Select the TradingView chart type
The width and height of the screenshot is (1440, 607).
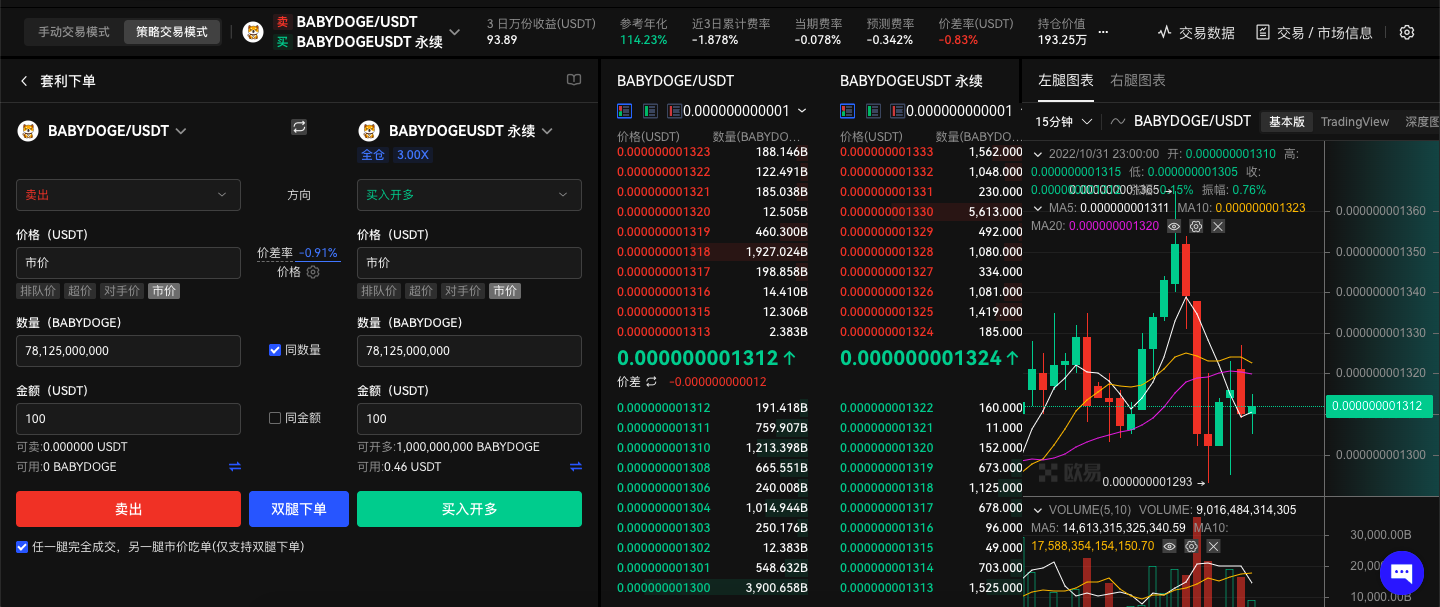click(x=1355, y=122)
